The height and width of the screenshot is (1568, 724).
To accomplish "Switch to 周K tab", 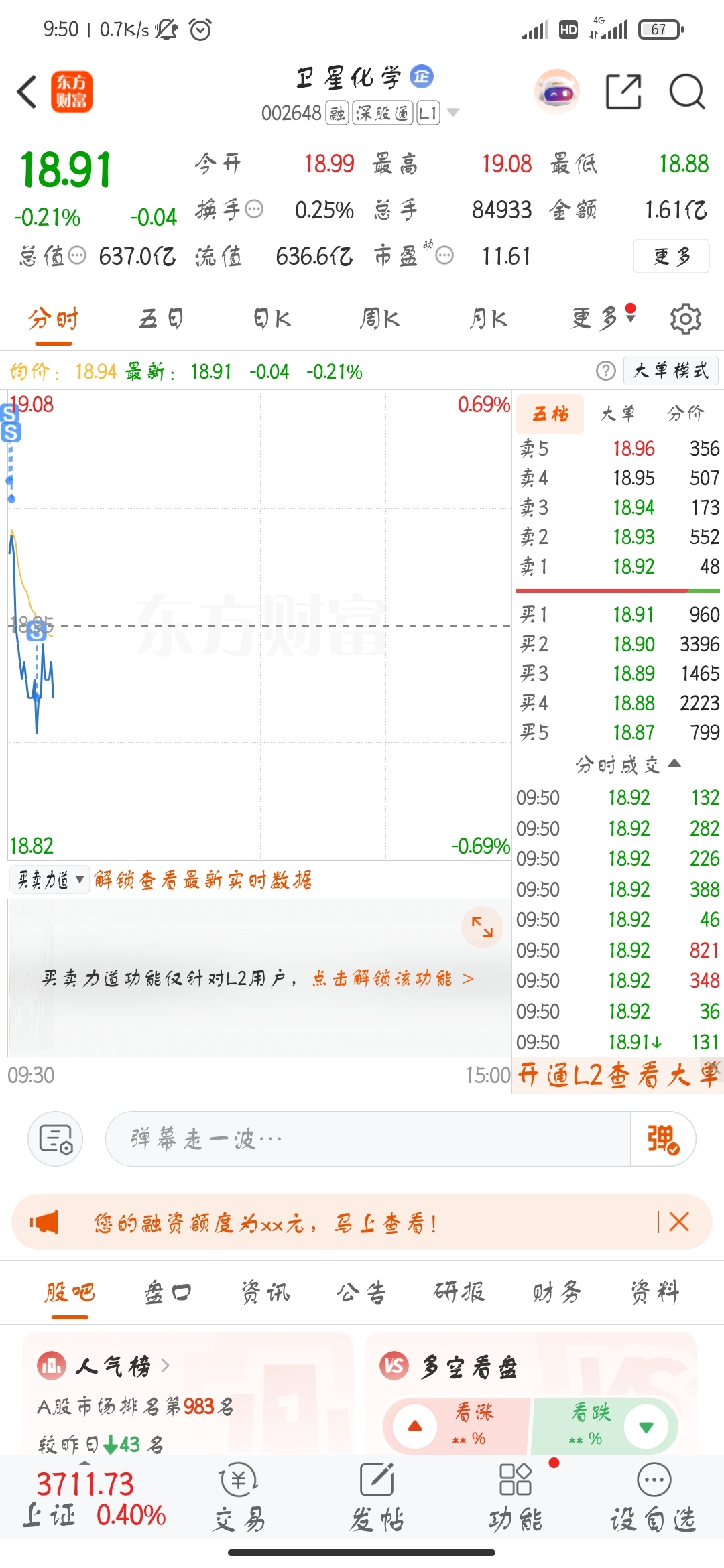I will click(379, 319).
